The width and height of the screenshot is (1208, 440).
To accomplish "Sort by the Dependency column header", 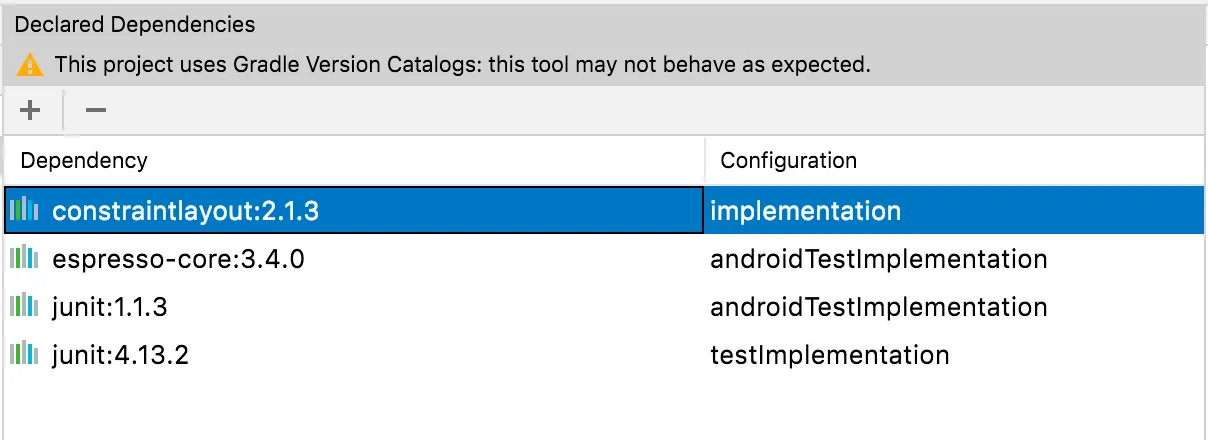I will point(354,160).
